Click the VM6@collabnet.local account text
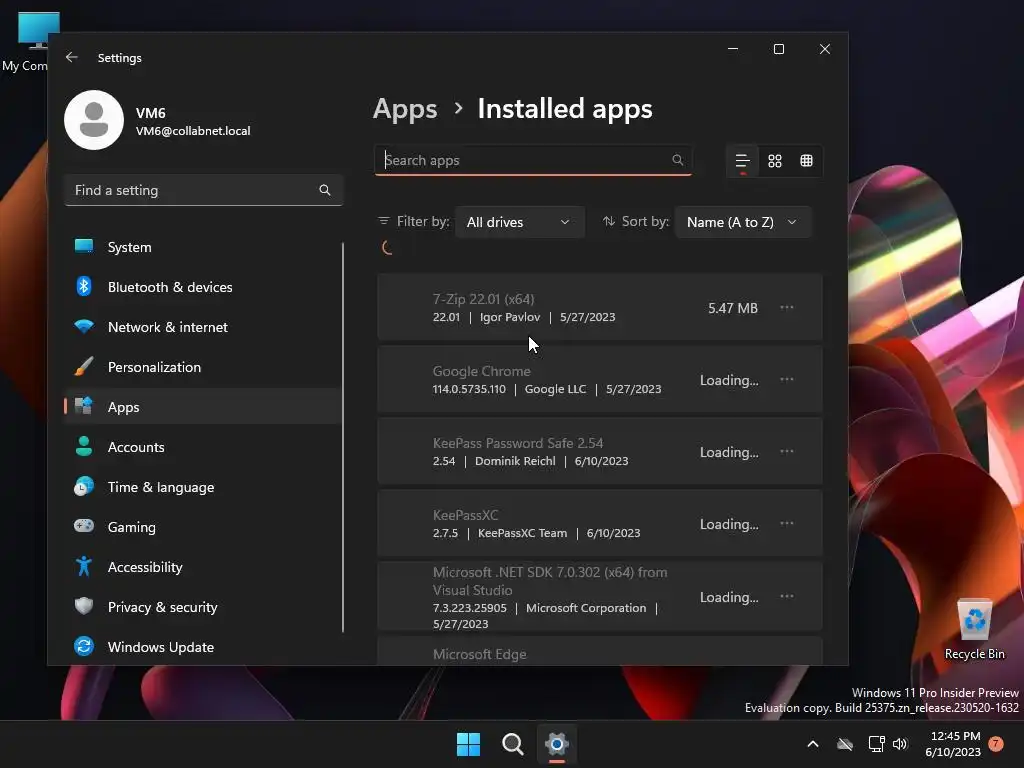The width and height of the screenshot is (1024, 768). point(193,131)
